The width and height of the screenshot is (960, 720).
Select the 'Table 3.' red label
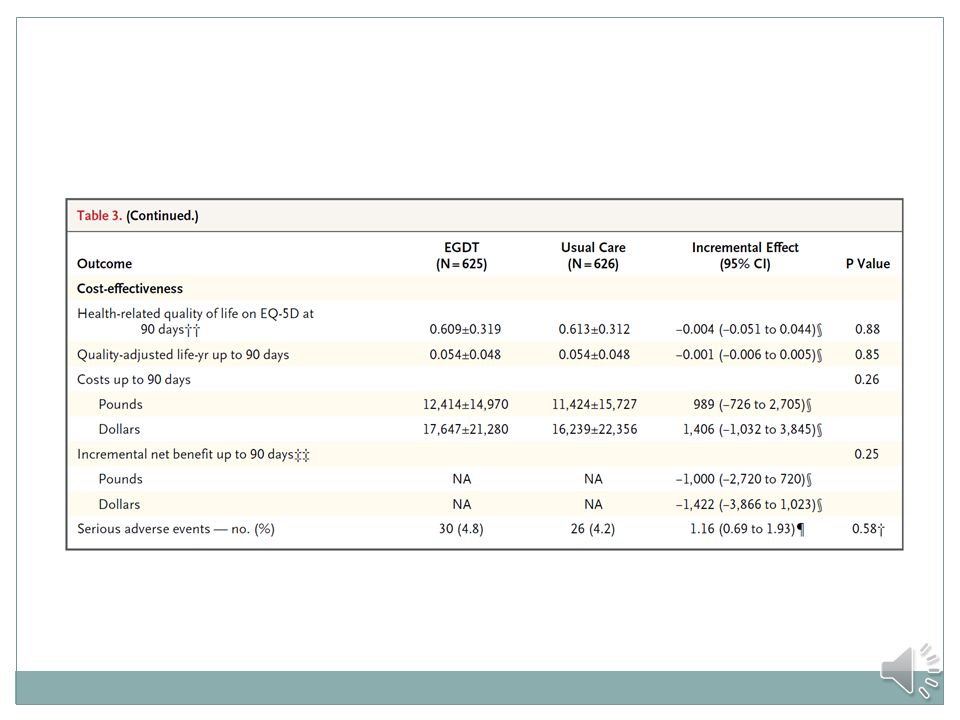(x=99, y=216)
